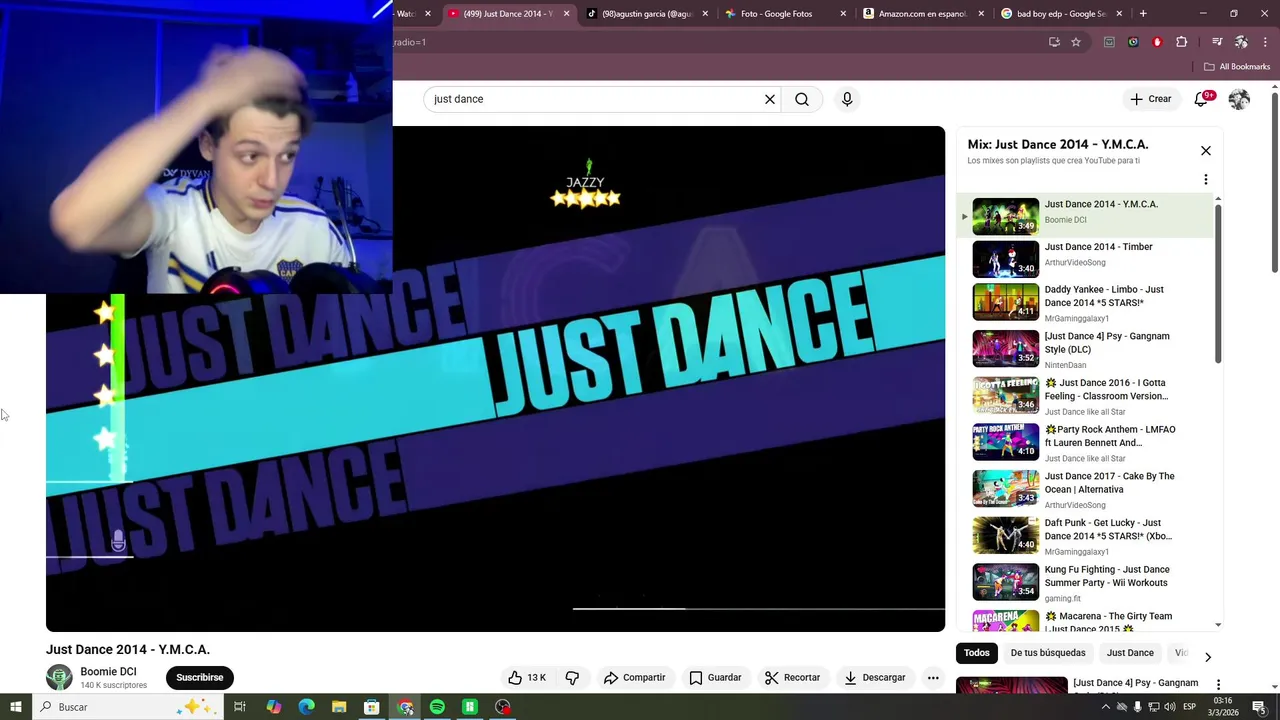Open Boomie DCI channel avatar
This screenshot has width=1280, height=720.
[x=59, y=677]
